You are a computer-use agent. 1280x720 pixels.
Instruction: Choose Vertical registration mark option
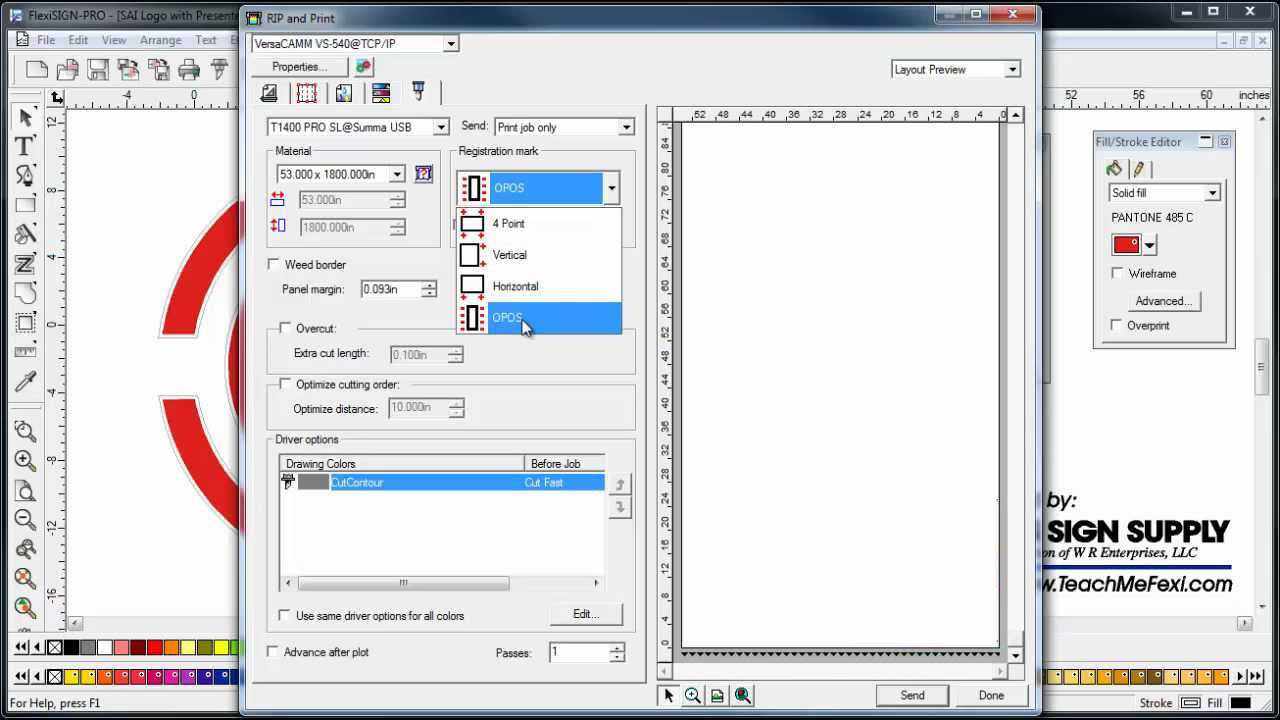click(539, 255)
